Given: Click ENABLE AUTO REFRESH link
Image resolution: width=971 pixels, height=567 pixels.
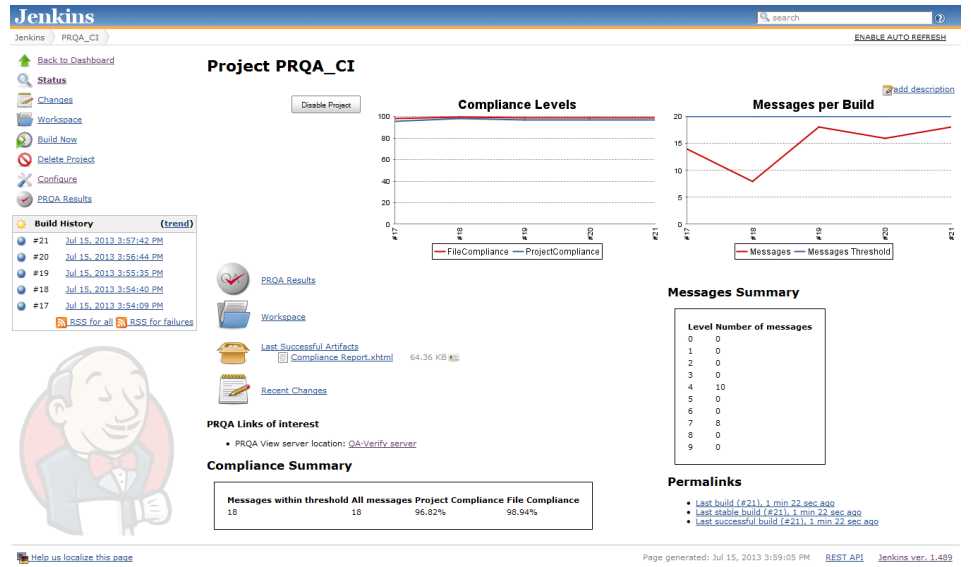Looking at the screenshot, I should (900, 37).
